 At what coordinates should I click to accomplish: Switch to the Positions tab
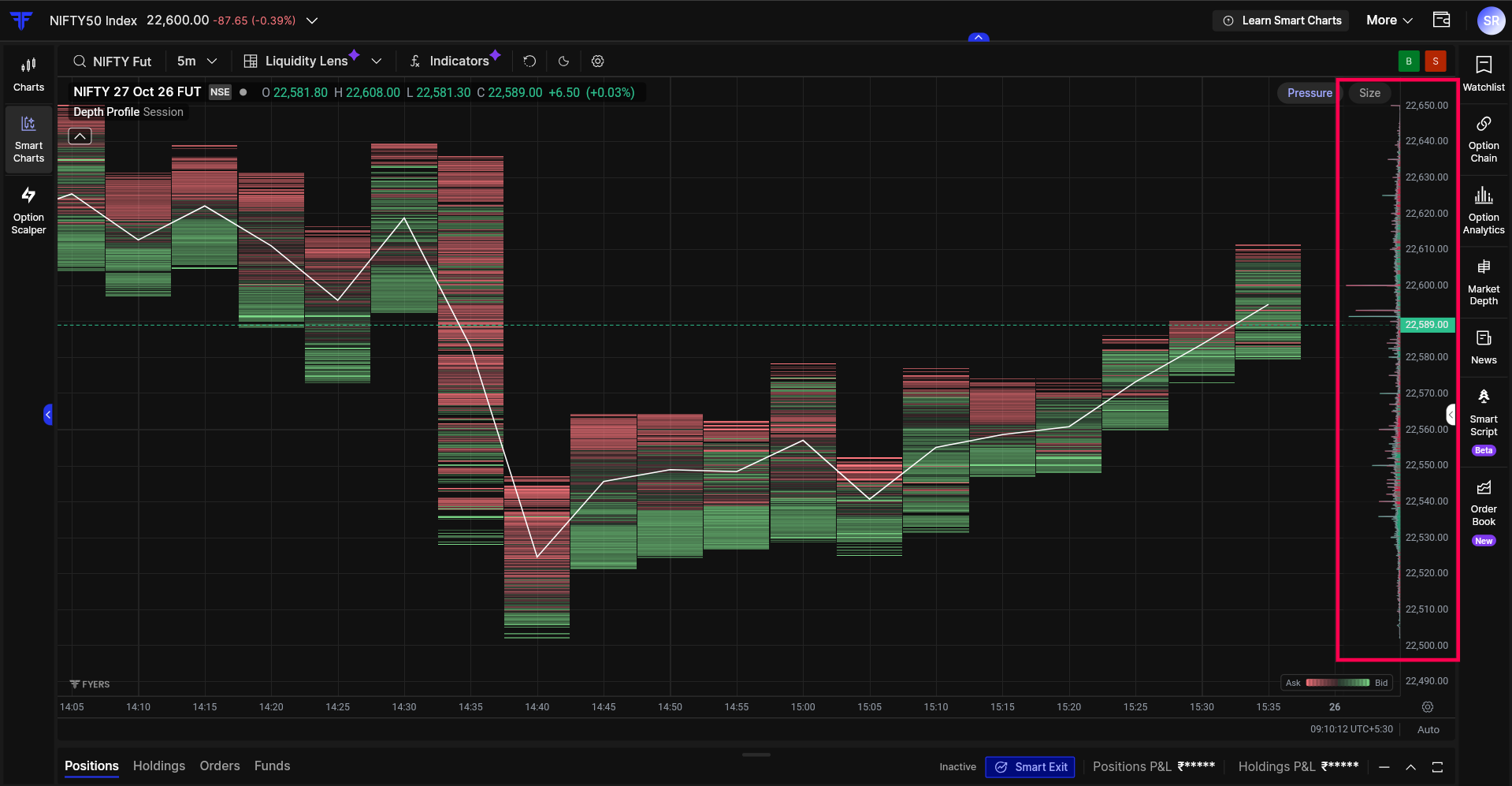tap(91, 766)
